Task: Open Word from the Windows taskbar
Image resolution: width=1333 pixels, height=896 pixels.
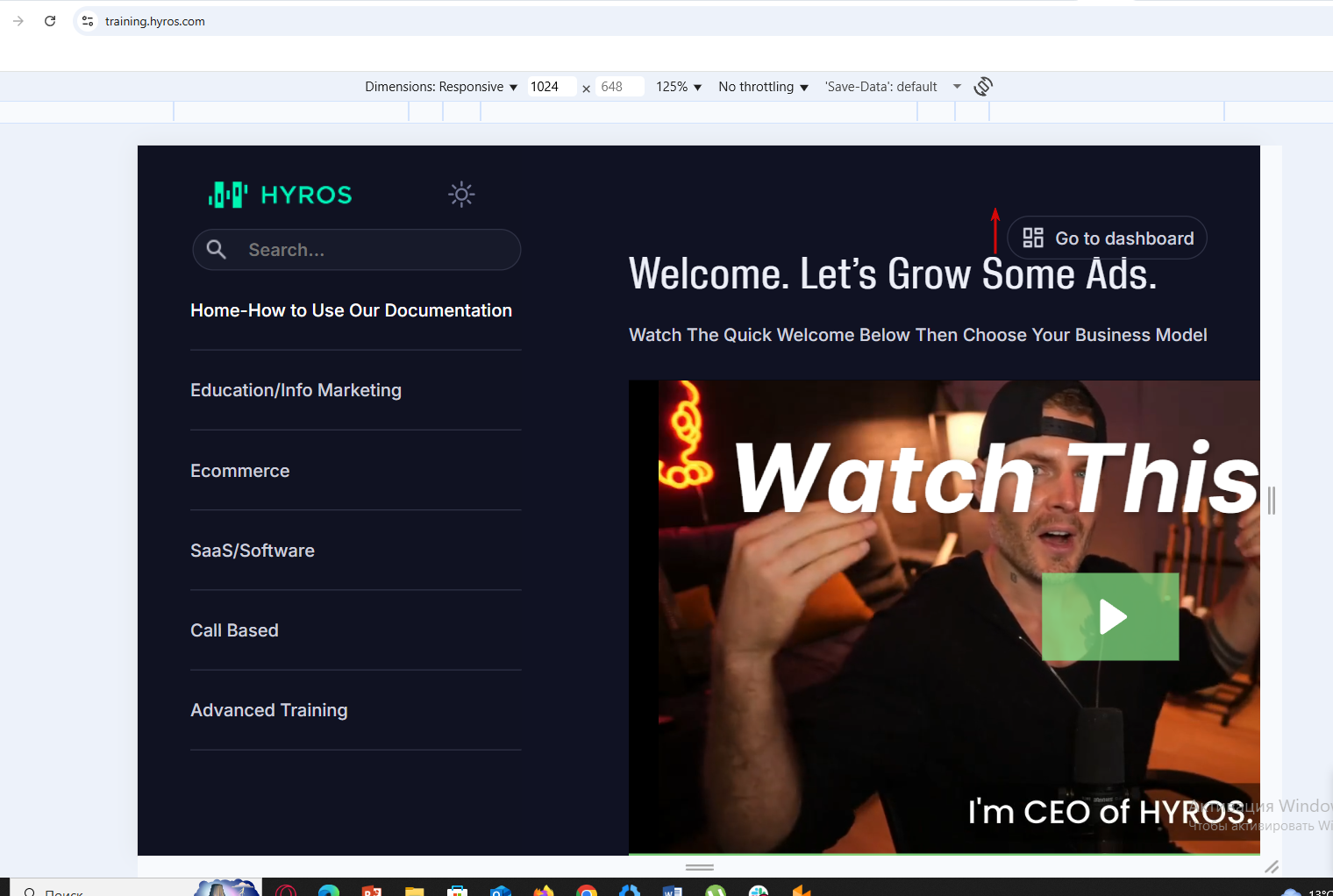Action: click(x=673, y=891)
